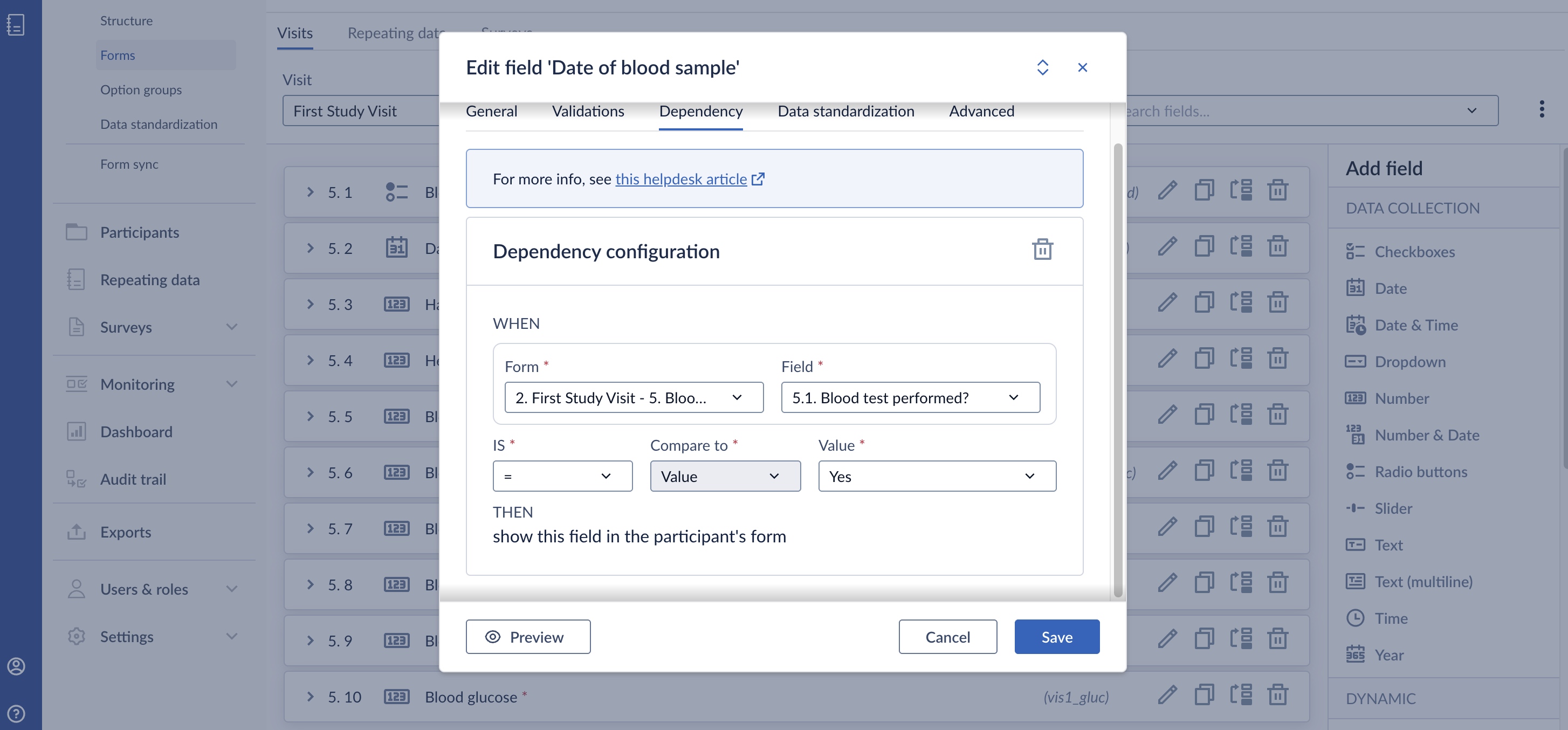
Task: Click the Cancel button
Action: point(947,637)
